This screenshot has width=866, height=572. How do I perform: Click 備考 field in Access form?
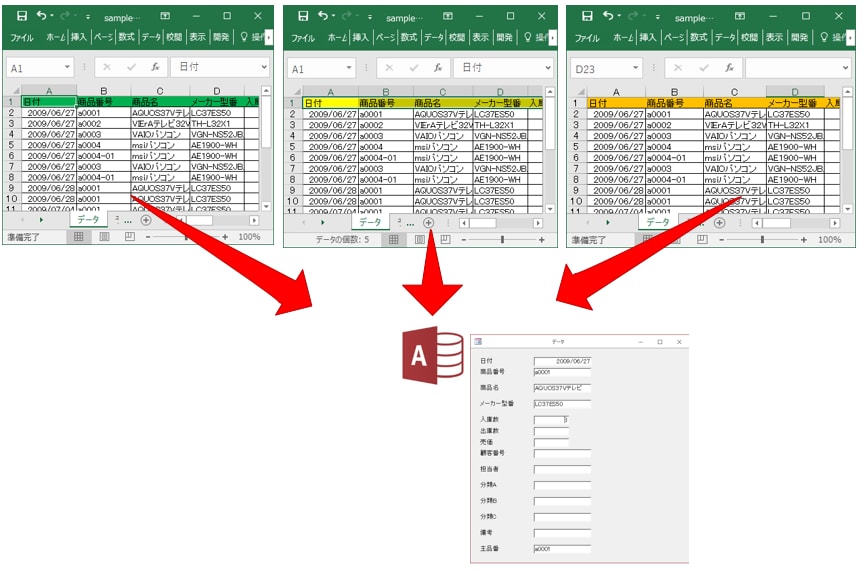tap(562, 533)
